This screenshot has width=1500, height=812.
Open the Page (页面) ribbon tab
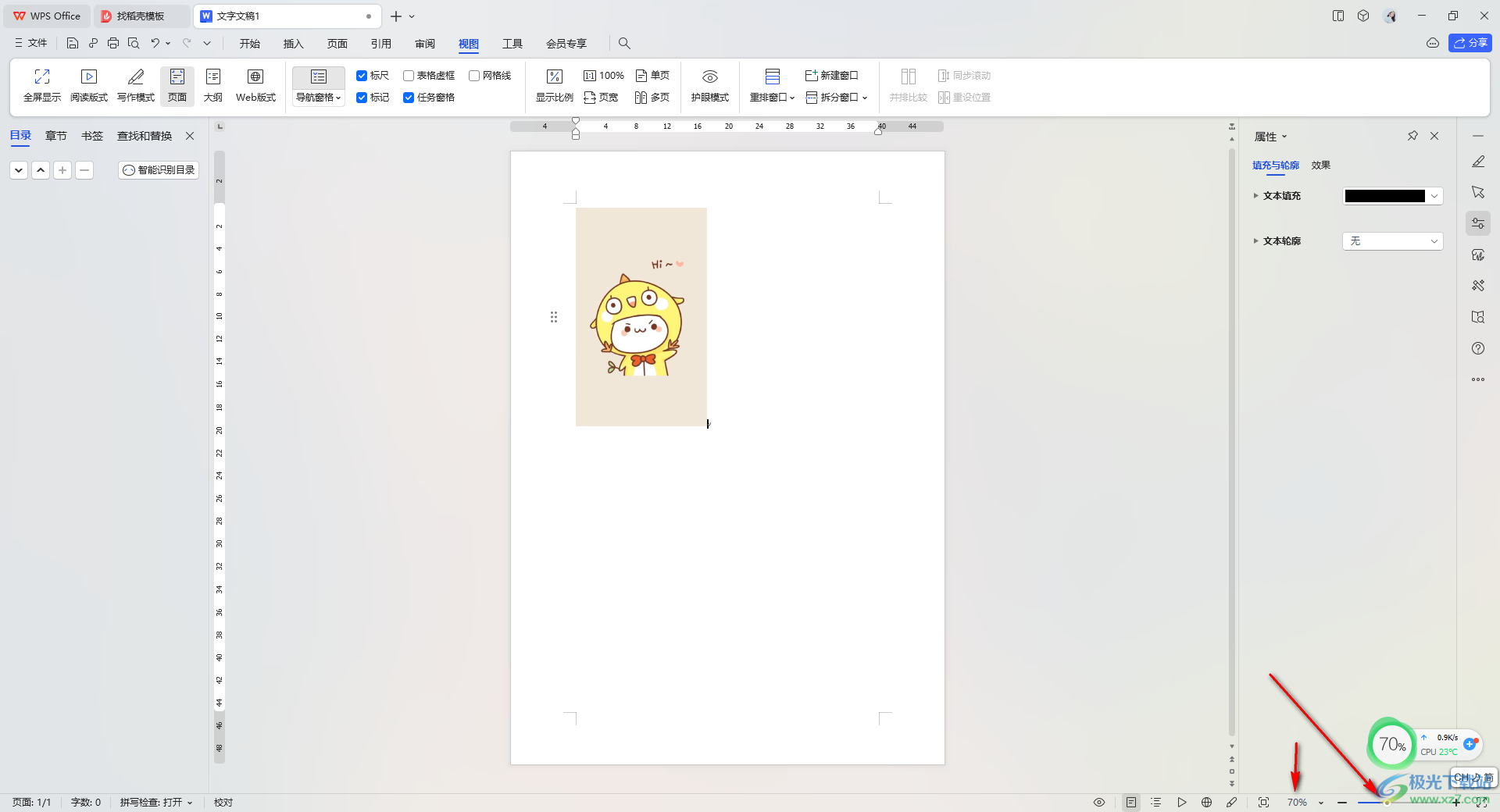337,44
